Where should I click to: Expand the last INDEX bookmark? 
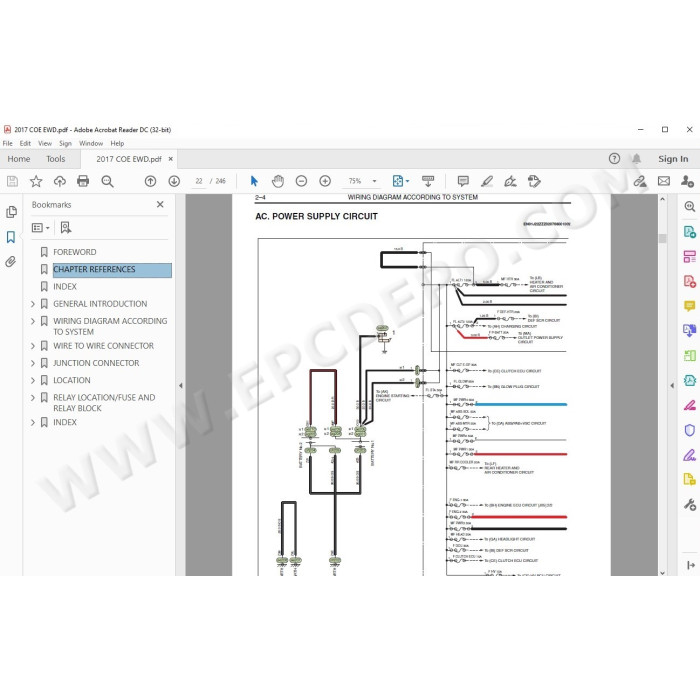click(x=33, y=422)
